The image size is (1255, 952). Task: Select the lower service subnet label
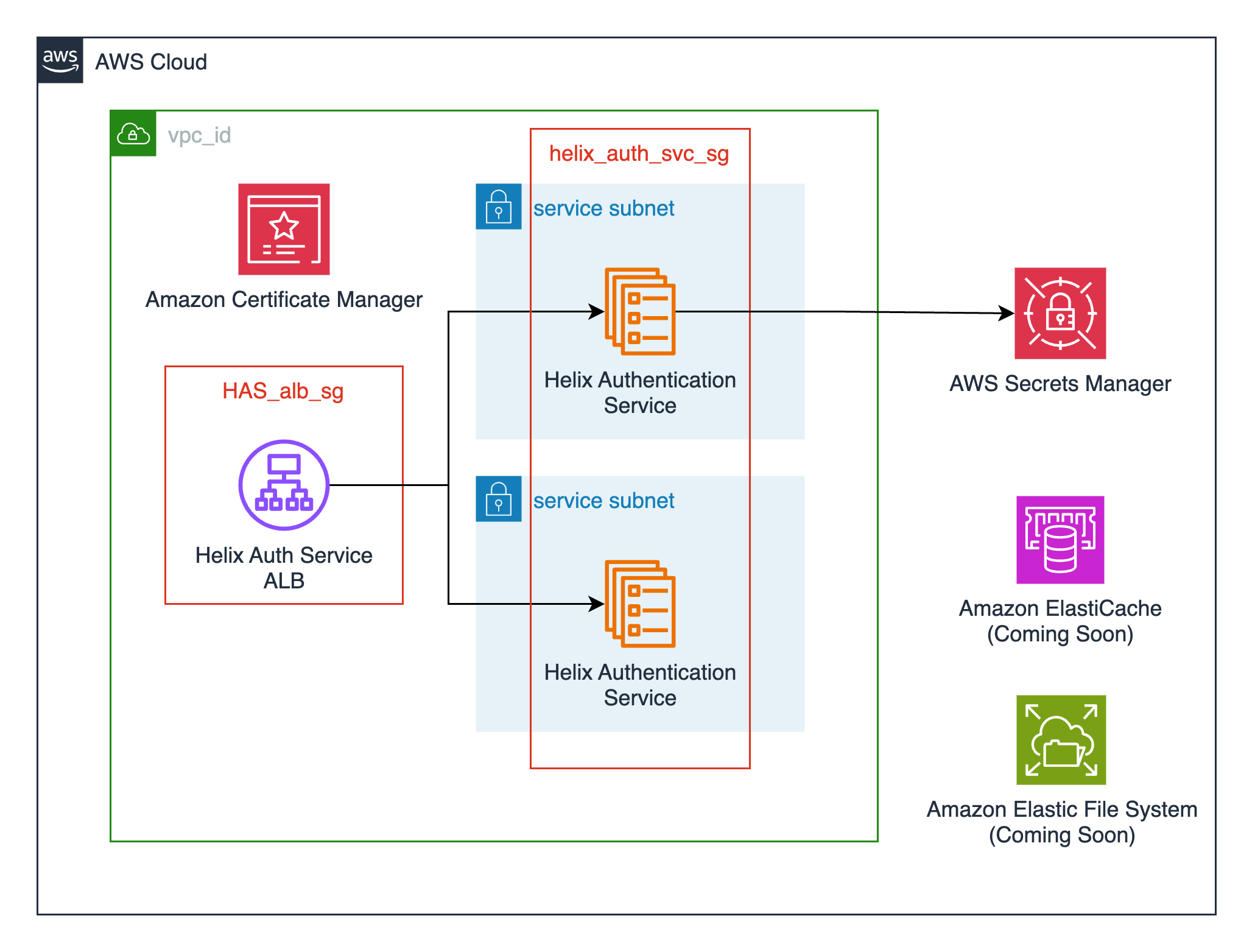(x=604, y=500)
